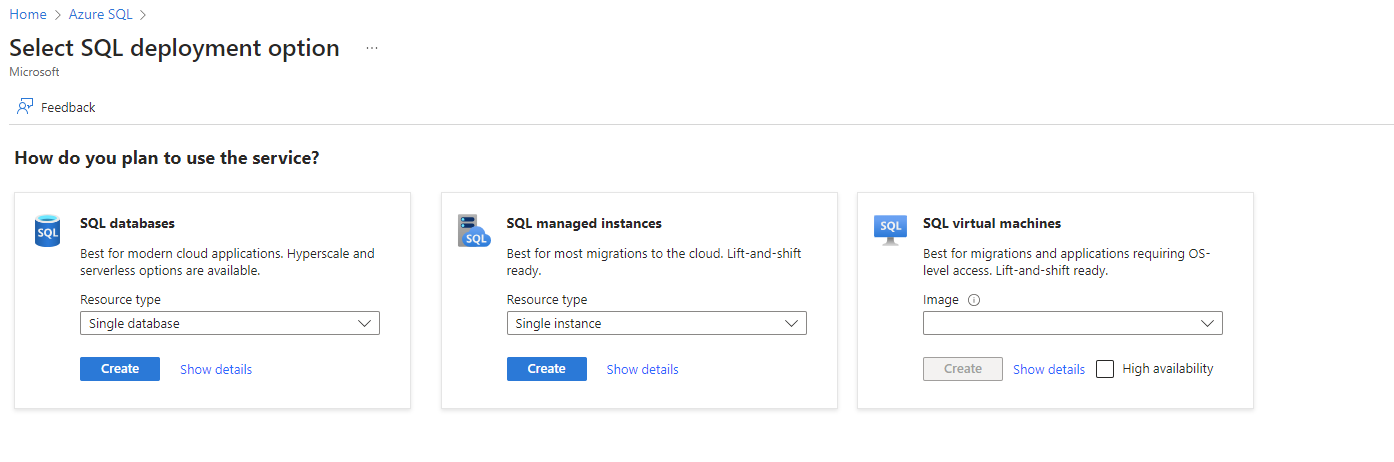Click the Feedback button label
The image size is (1394, 462).
coord(68,107)
